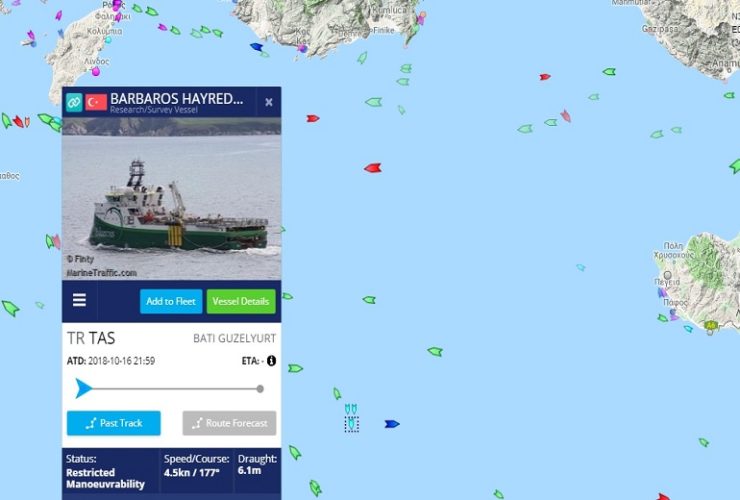Click the teal link icon beside Turkish flag
740x500 pixels.
[74, 102]
